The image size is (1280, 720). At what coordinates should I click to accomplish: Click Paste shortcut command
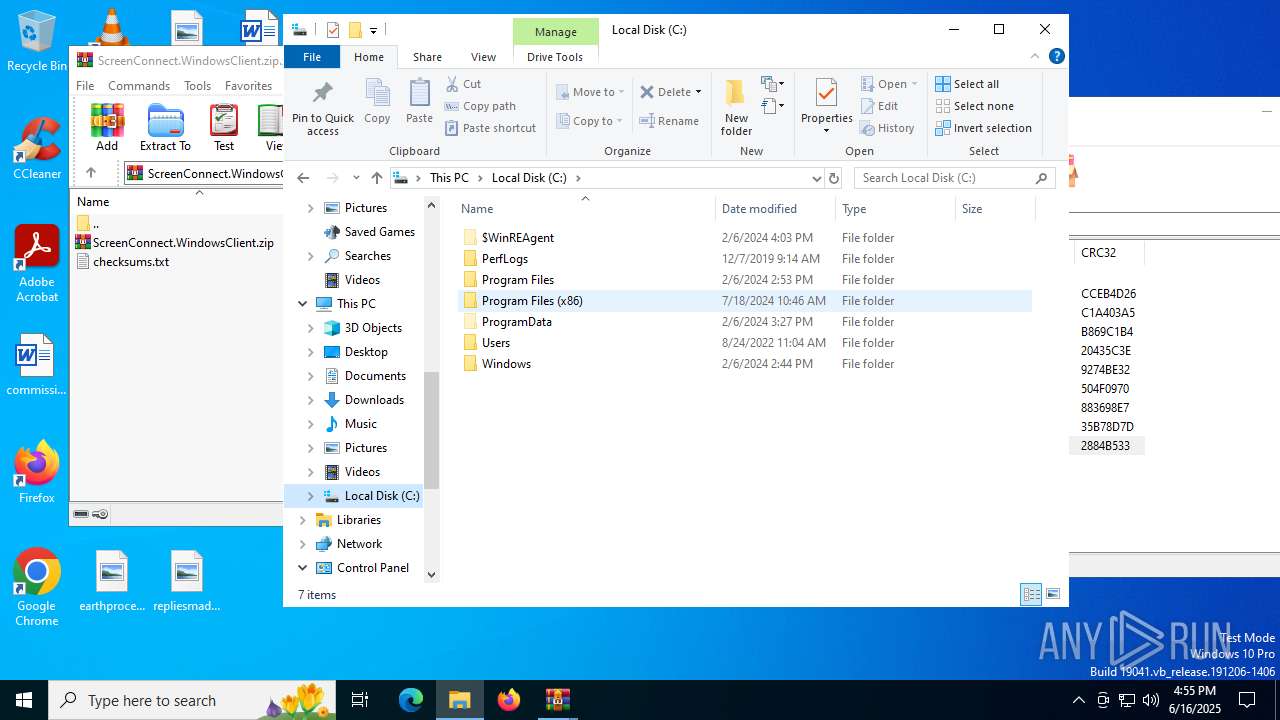point(491,128)
